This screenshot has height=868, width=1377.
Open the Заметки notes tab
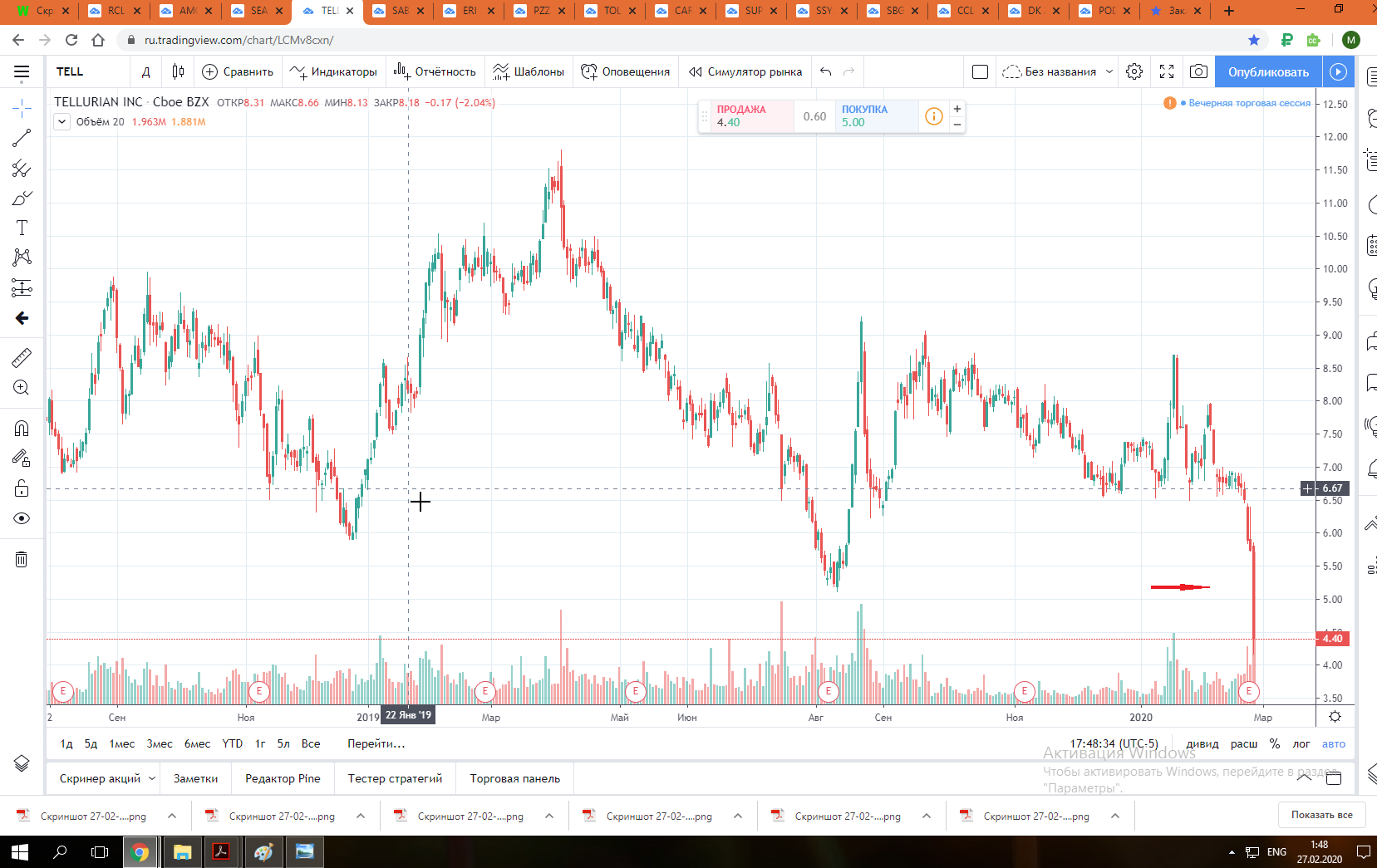[x=196, y=778]
